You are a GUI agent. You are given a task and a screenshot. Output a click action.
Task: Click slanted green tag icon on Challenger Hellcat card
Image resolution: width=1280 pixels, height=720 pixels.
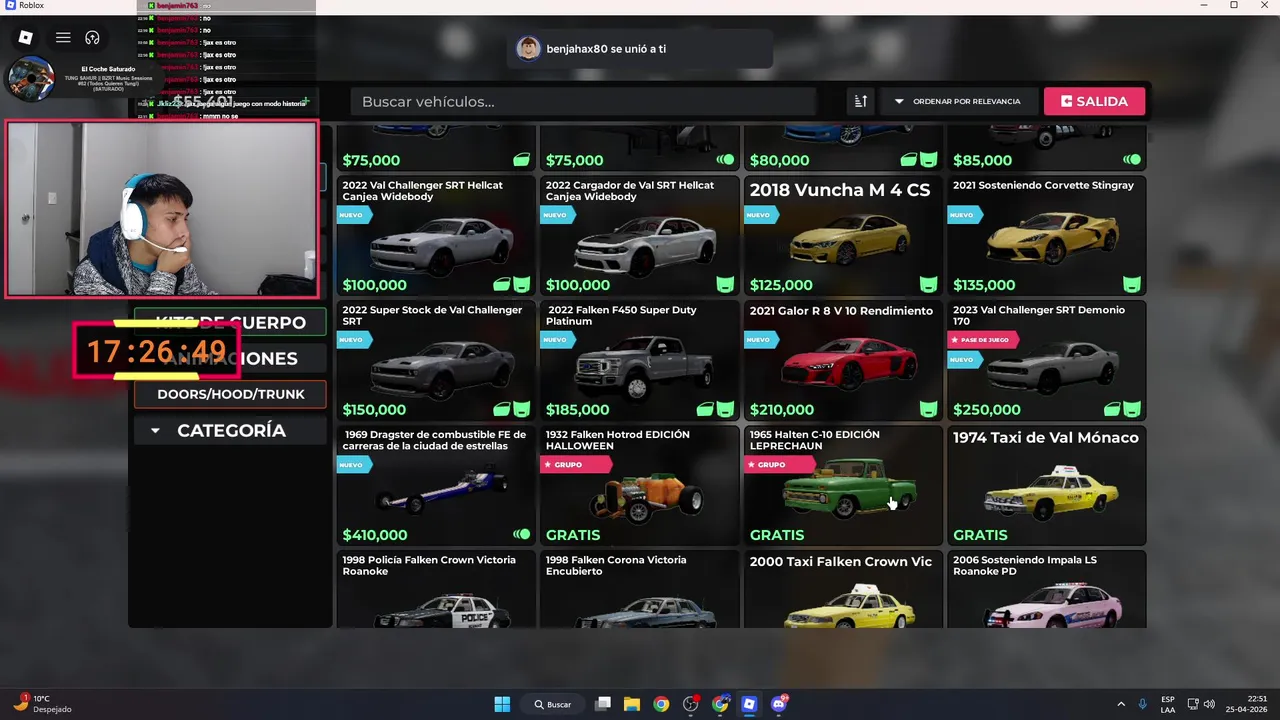[501, 285]
